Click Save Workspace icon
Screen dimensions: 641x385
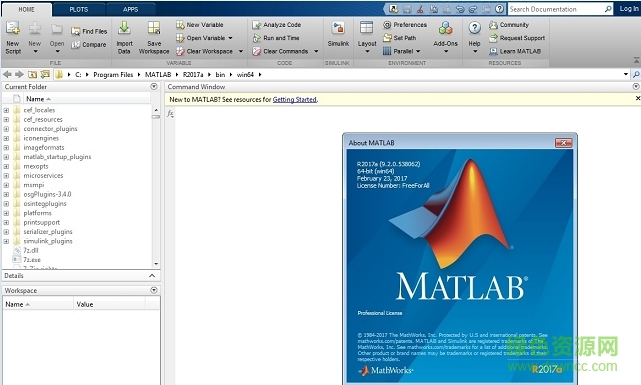pos(154,29)
